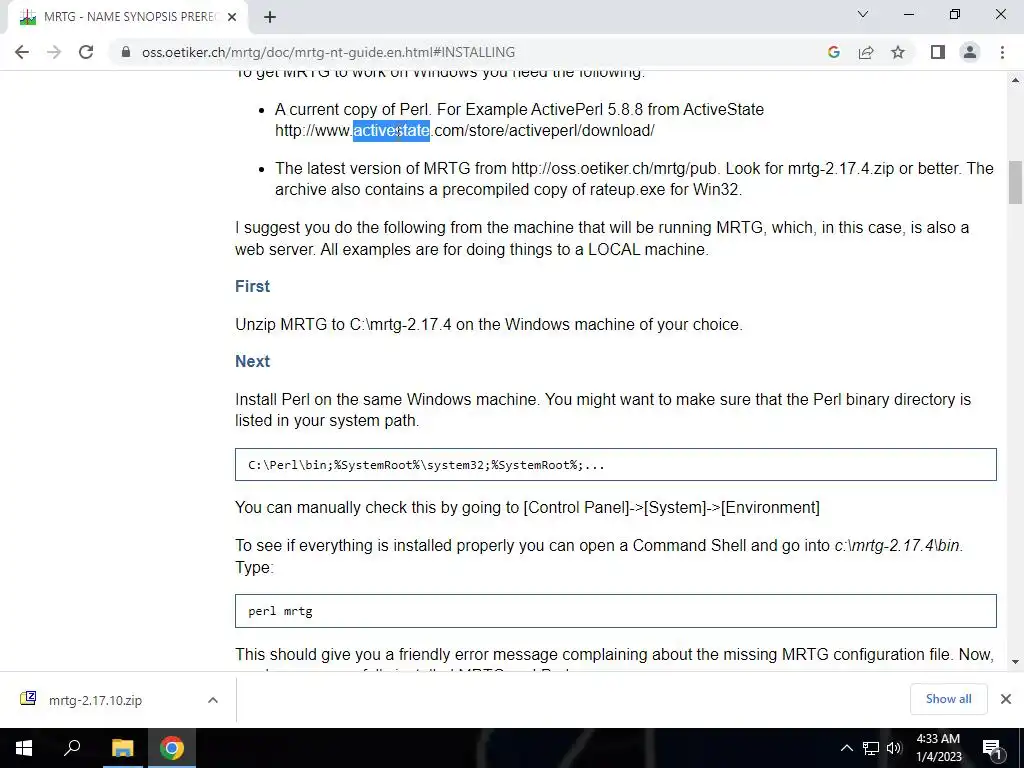Click the page scrollbar thumb
Screen dimensions: 1024x768
1015,183
